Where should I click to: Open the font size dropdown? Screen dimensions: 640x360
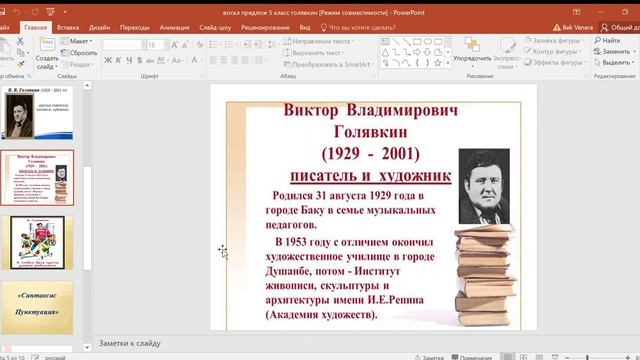point(167,44)
